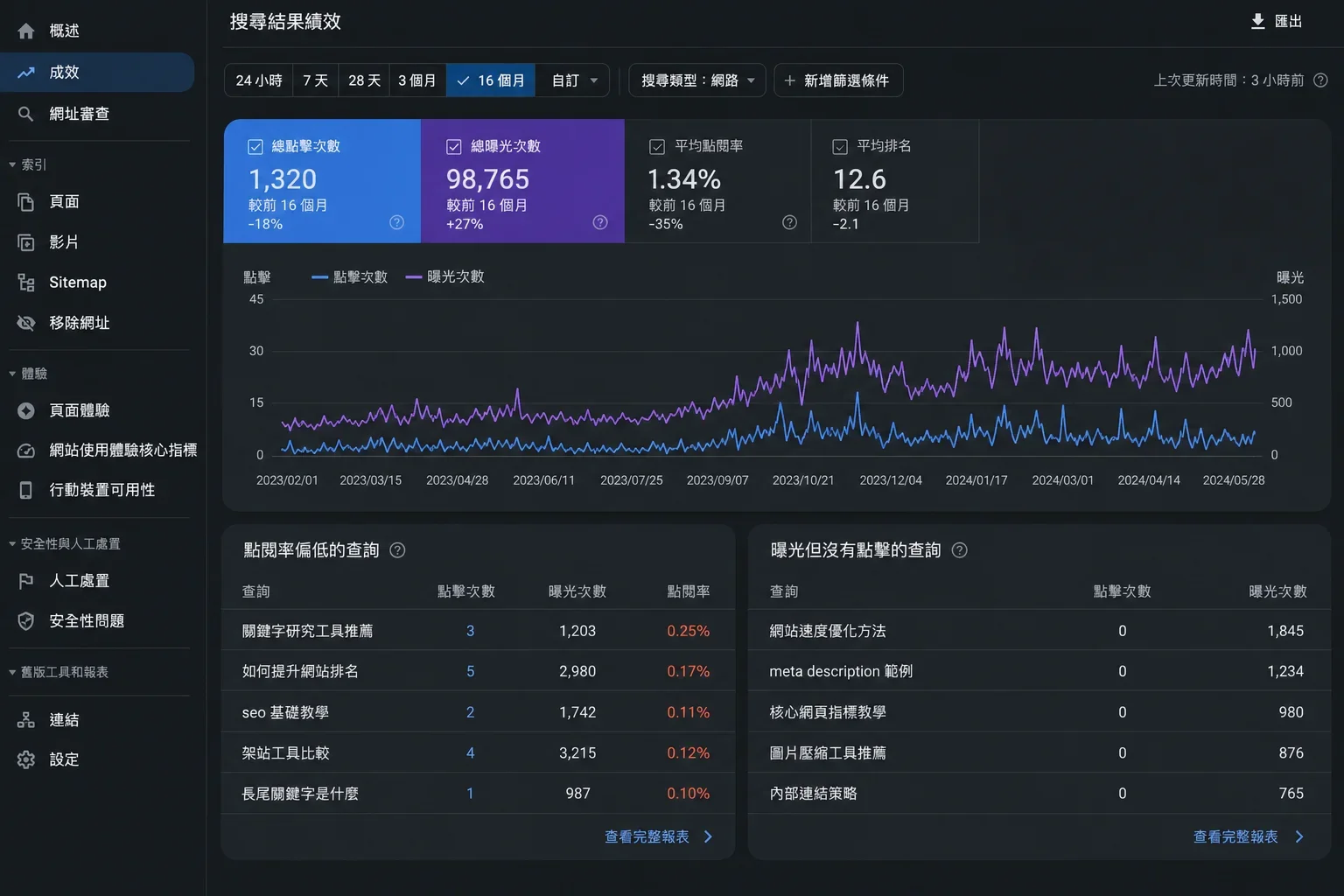Click the 核心網頁指標教學 query row
Image resolution: width=1344 pixels, height=896 pixels.
point(1039,712)
